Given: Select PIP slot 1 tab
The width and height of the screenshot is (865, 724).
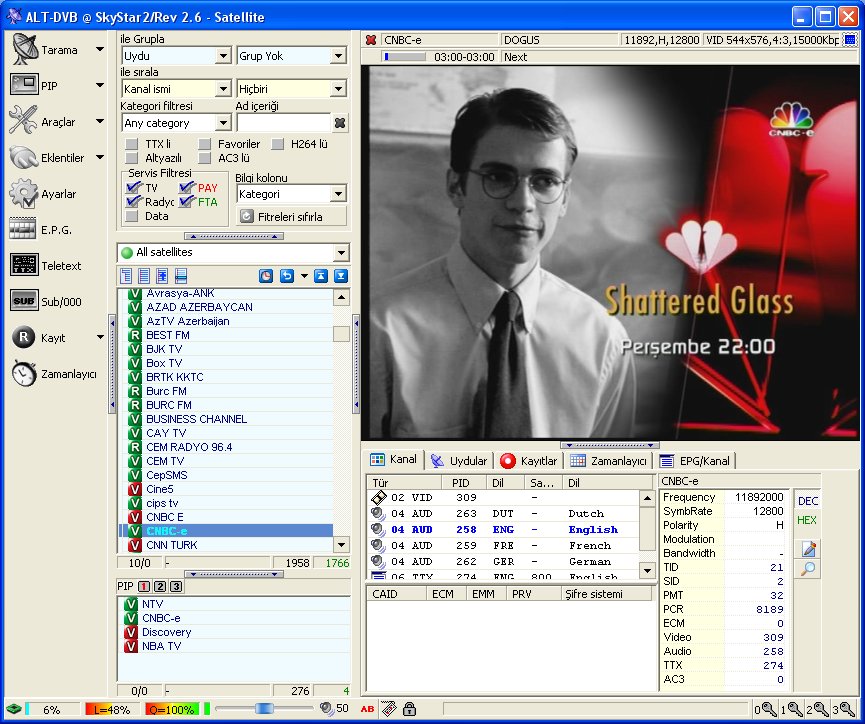Looking at the screenshot, I should point(144,586).
